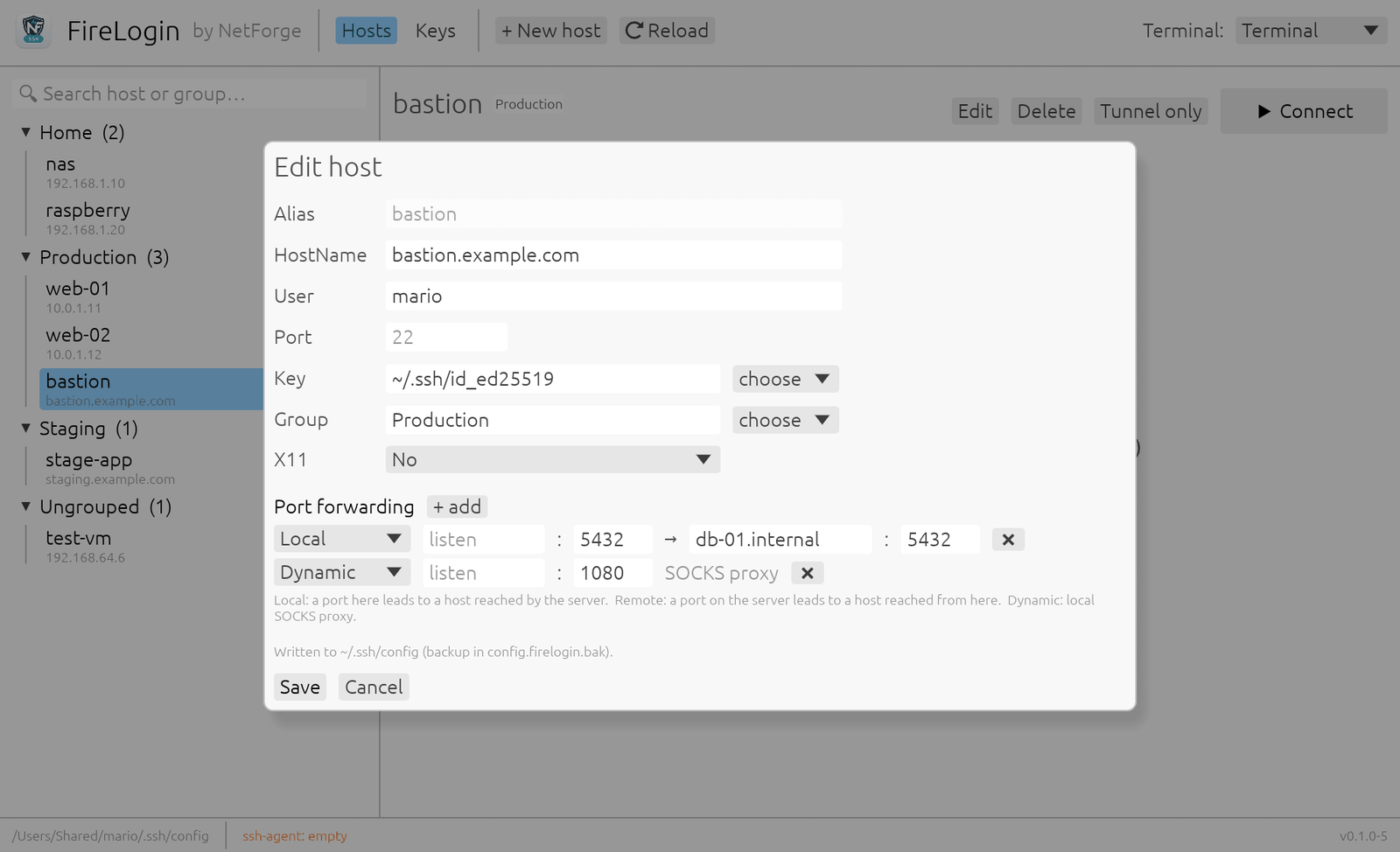Click the Port field showing 22
The width and height of the screenshot is (1400, 852).
pos(446,338)
